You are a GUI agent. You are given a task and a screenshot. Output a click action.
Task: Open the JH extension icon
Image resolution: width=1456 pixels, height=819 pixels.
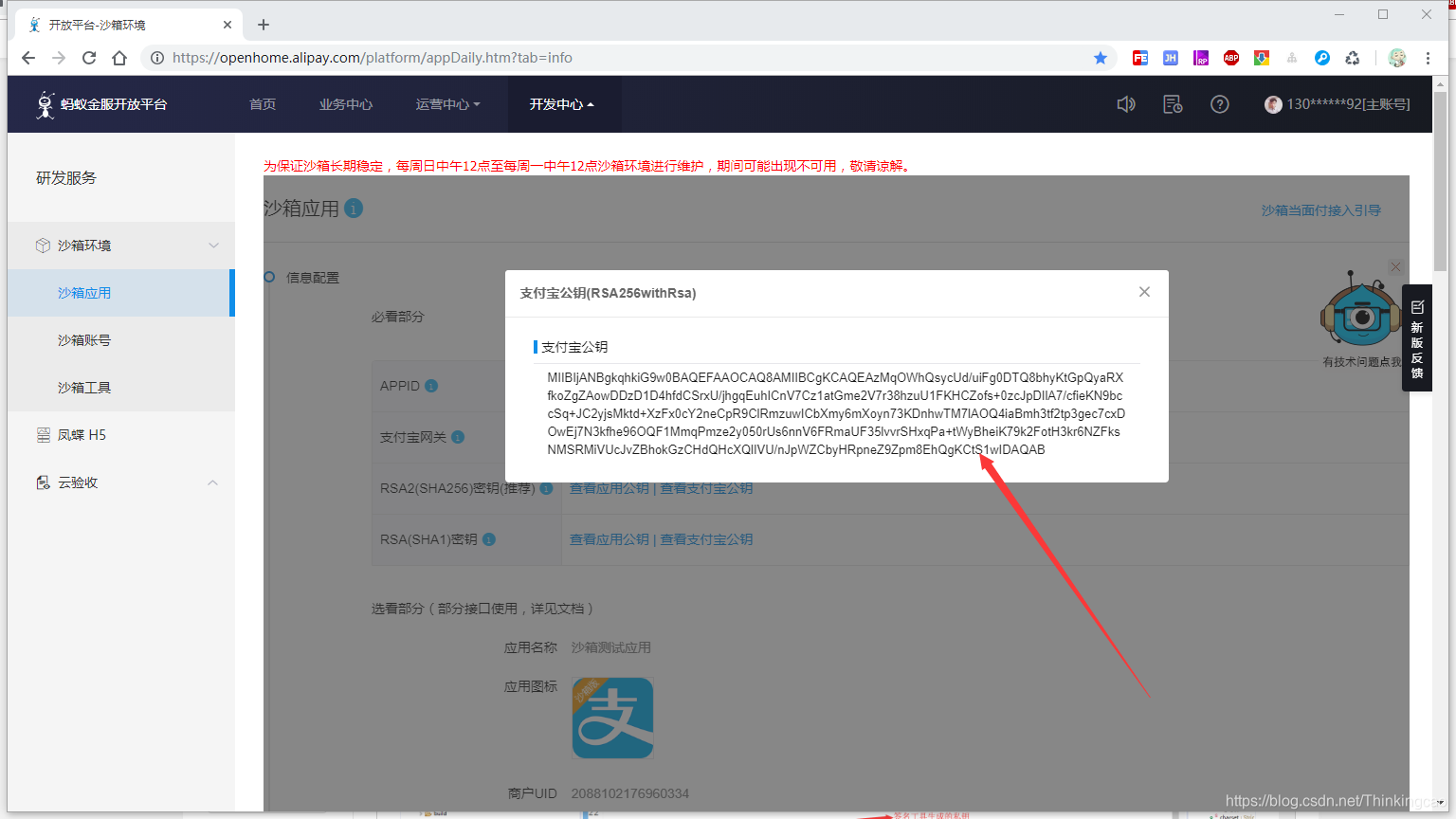[x=1171, y=58]
